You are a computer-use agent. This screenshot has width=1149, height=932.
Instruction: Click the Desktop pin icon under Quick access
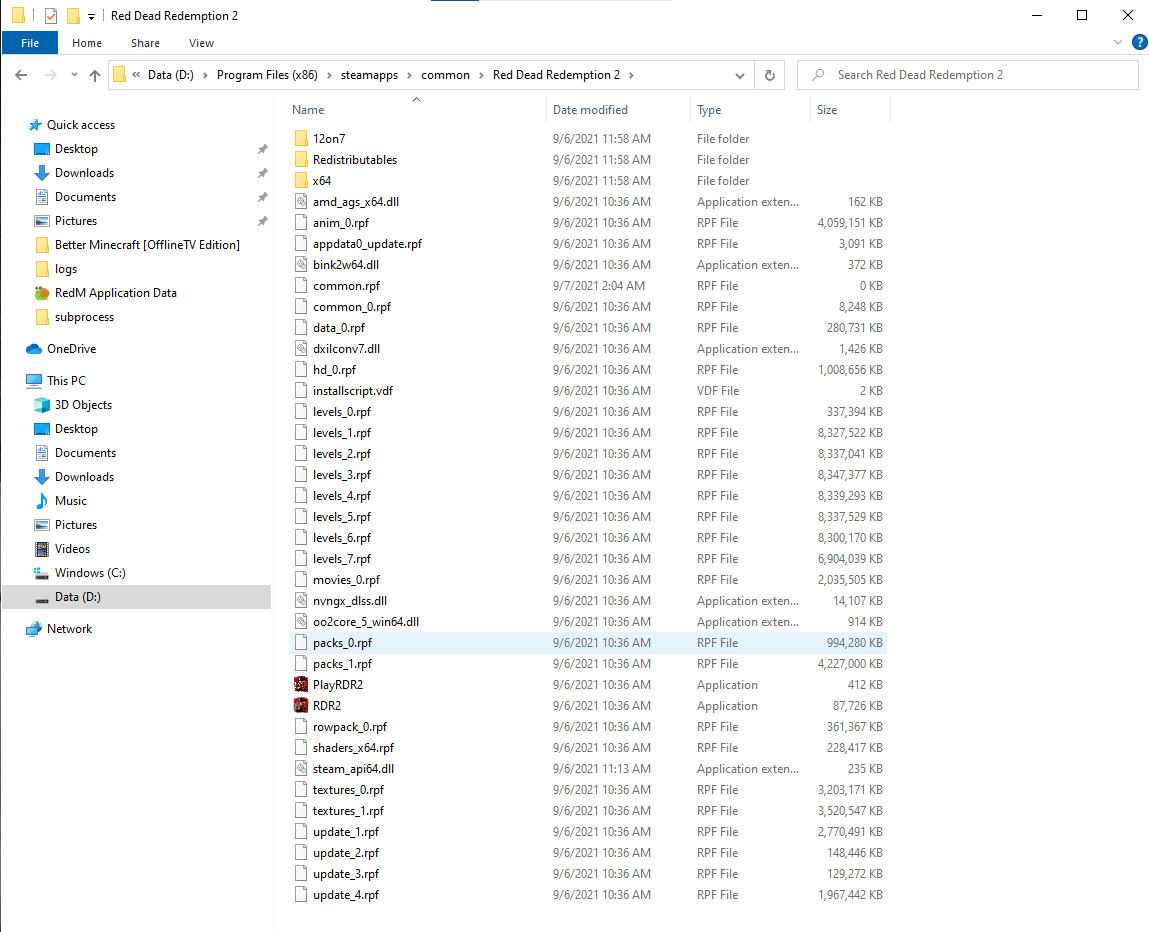262,148
